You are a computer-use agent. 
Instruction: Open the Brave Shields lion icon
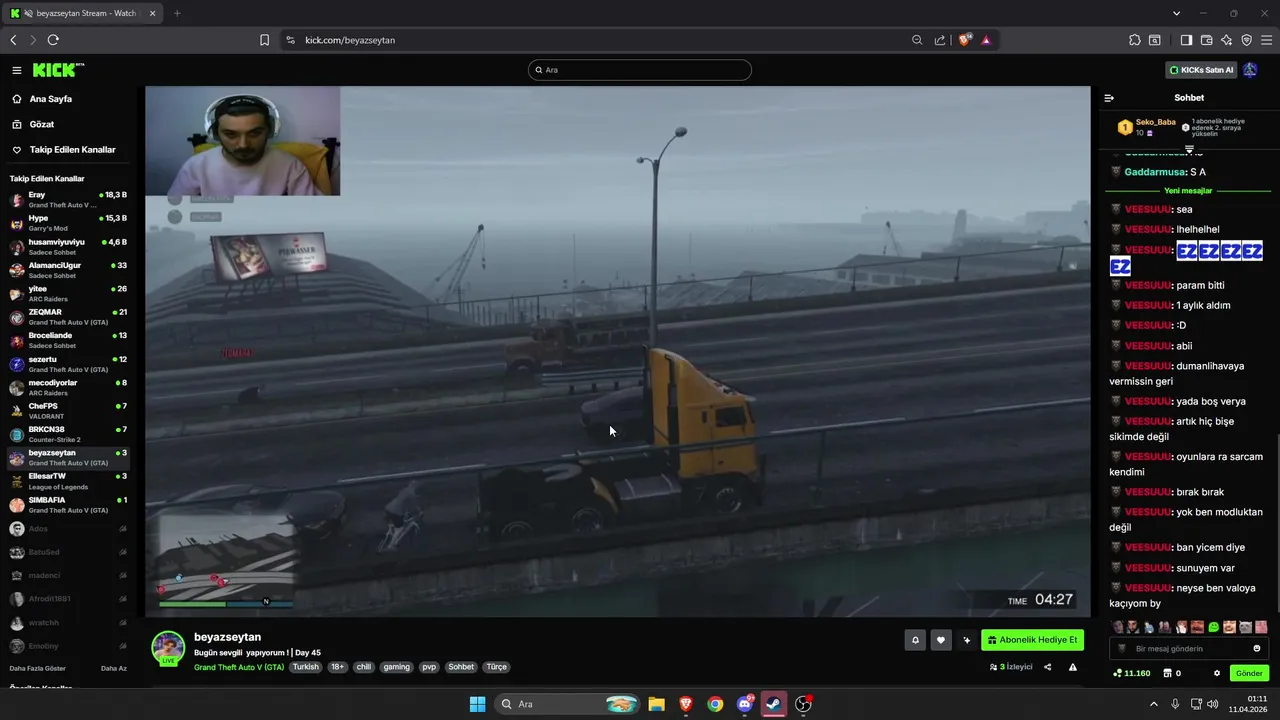(x=965, y=40)
